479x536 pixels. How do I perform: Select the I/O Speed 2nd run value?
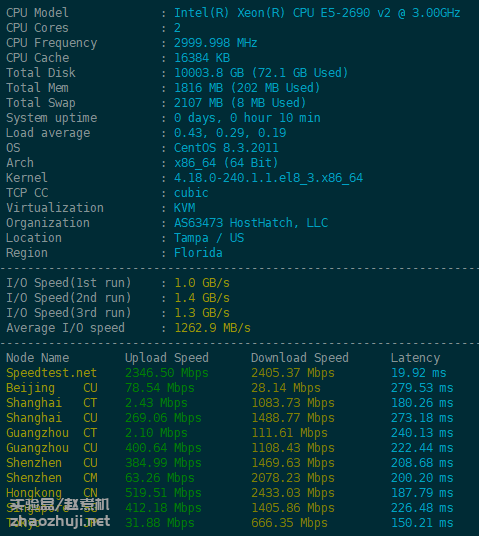pyautogui.click(x=202, y=298)
